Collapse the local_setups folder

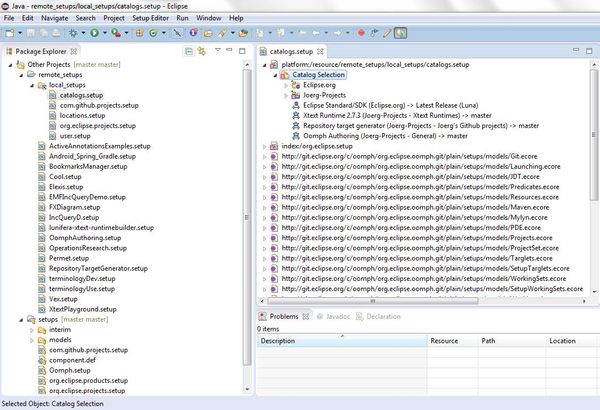tap(32, 85)
